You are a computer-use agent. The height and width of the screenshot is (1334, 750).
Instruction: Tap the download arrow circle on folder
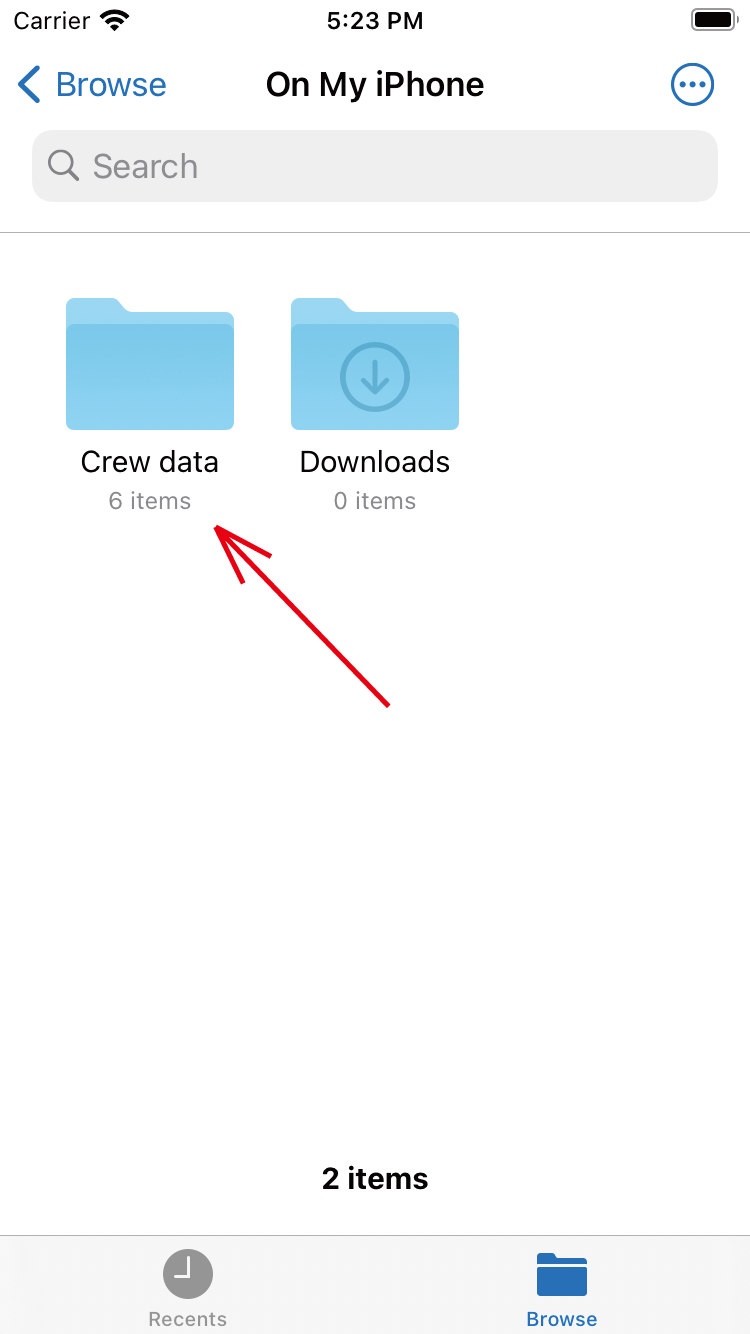tap(375, 377)
